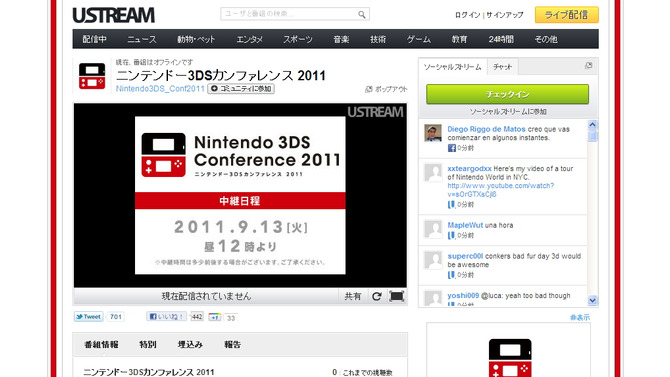Click the tweet count 701
Screen dimensions: 670x377
(x=115, y=317)
